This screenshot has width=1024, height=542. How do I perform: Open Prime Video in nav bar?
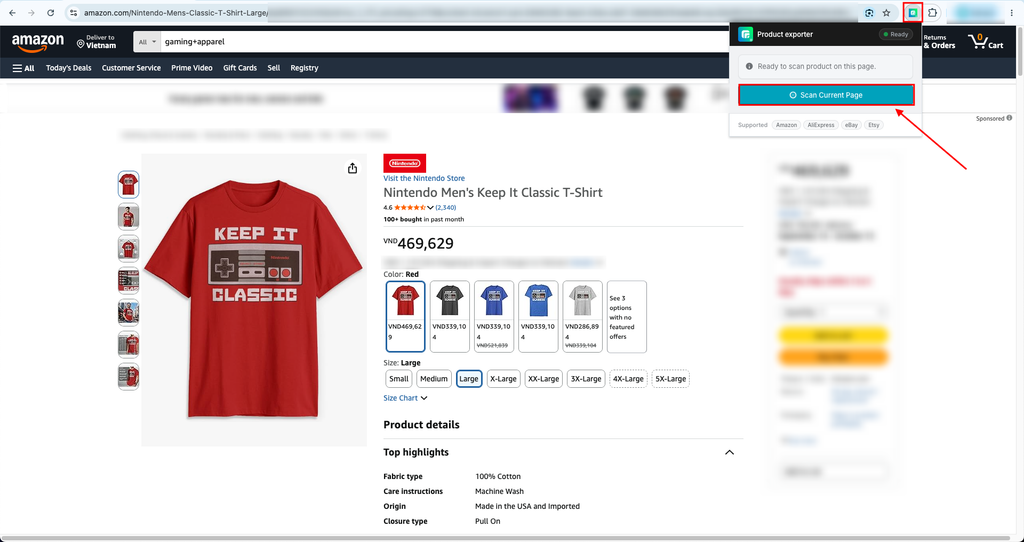(x=192, y=68)
